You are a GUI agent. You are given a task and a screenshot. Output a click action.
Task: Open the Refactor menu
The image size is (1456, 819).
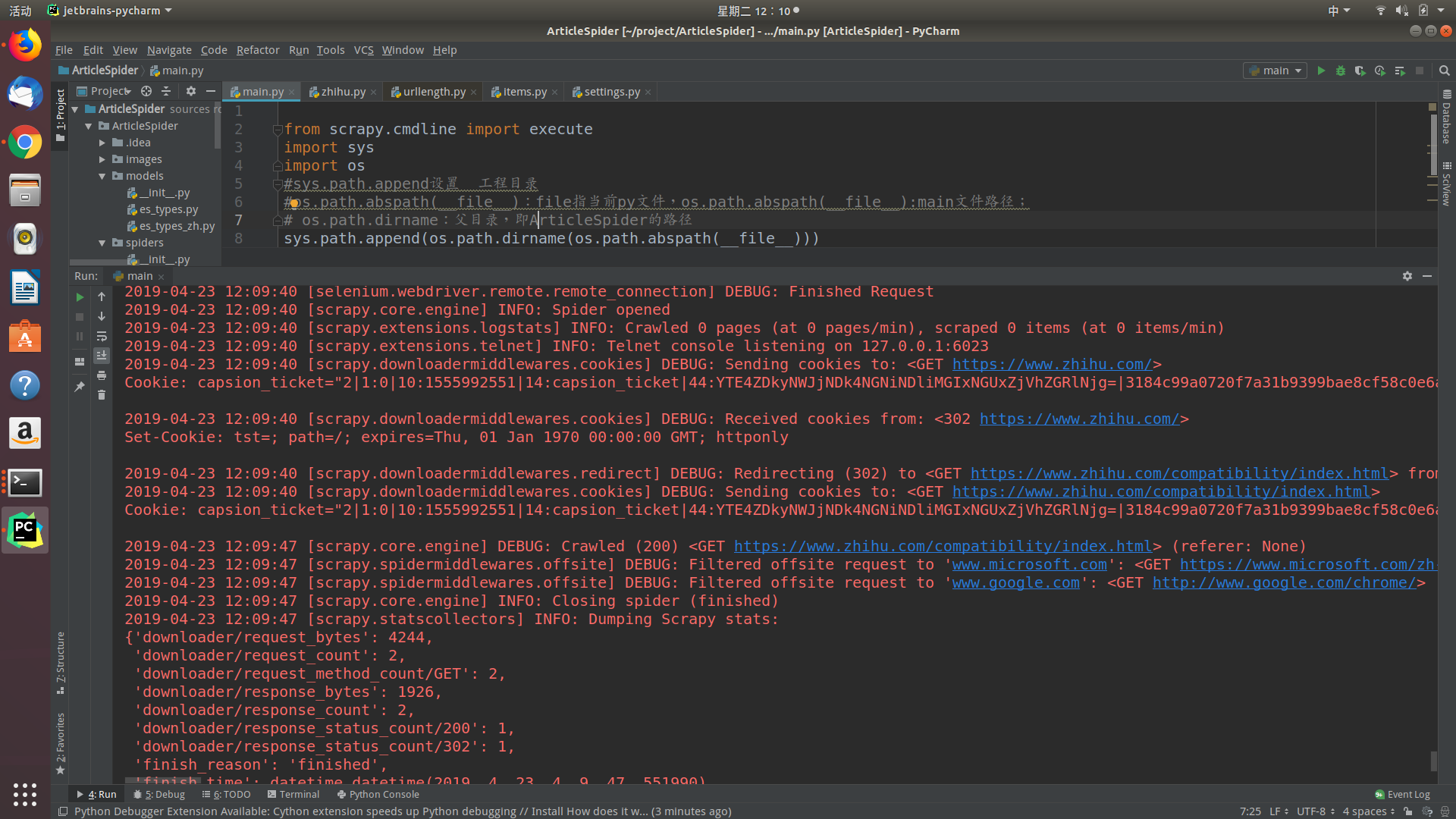point(258,50)
